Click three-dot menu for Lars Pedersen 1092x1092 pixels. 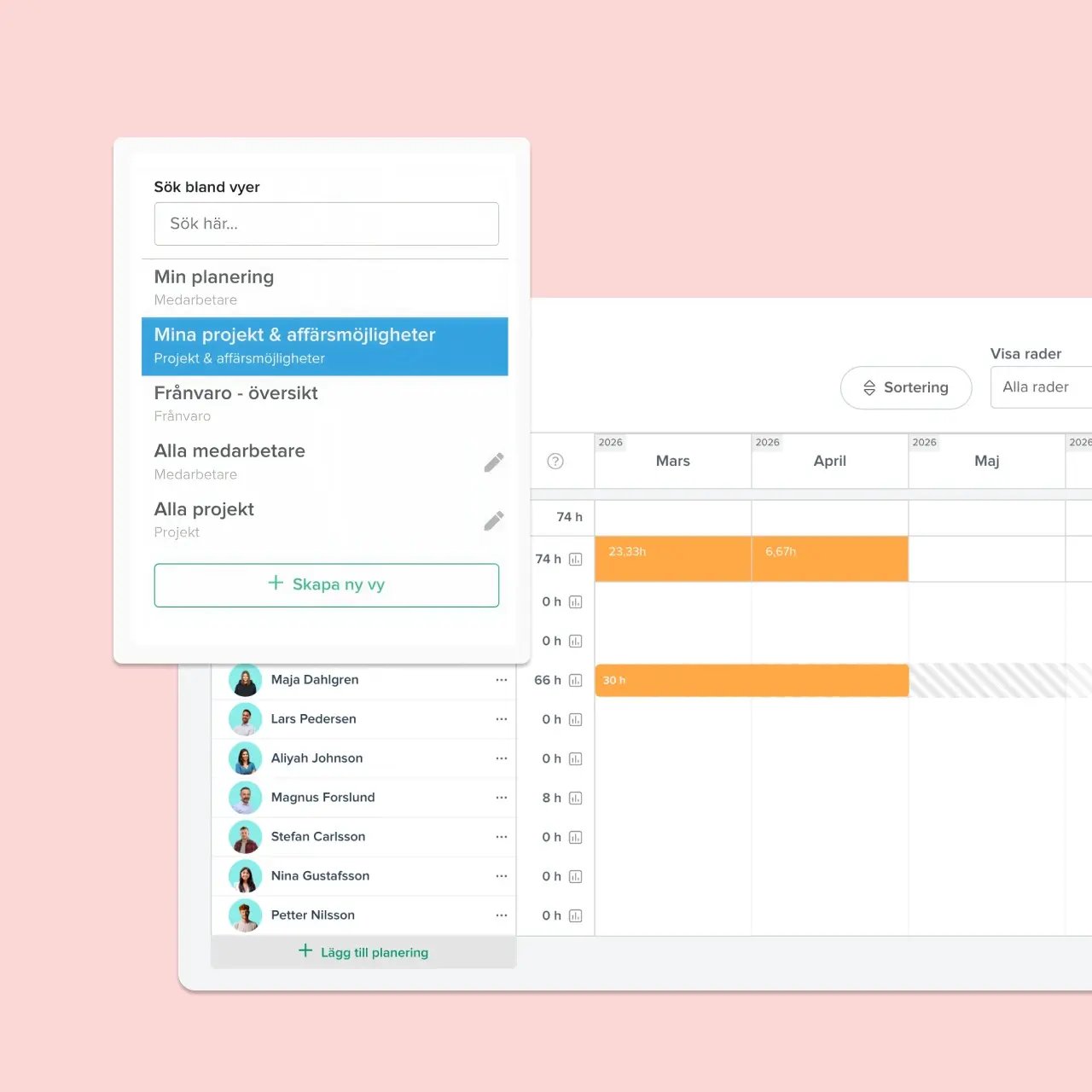pyautogui.click(x=501, y=719)
